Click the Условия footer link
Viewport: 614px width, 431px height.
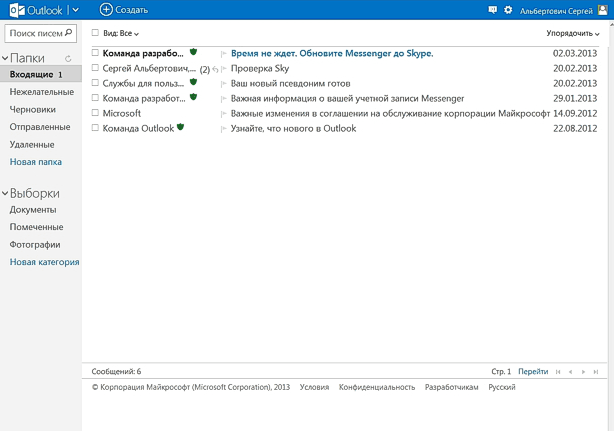pyautogui.click(x=314, y=387)
